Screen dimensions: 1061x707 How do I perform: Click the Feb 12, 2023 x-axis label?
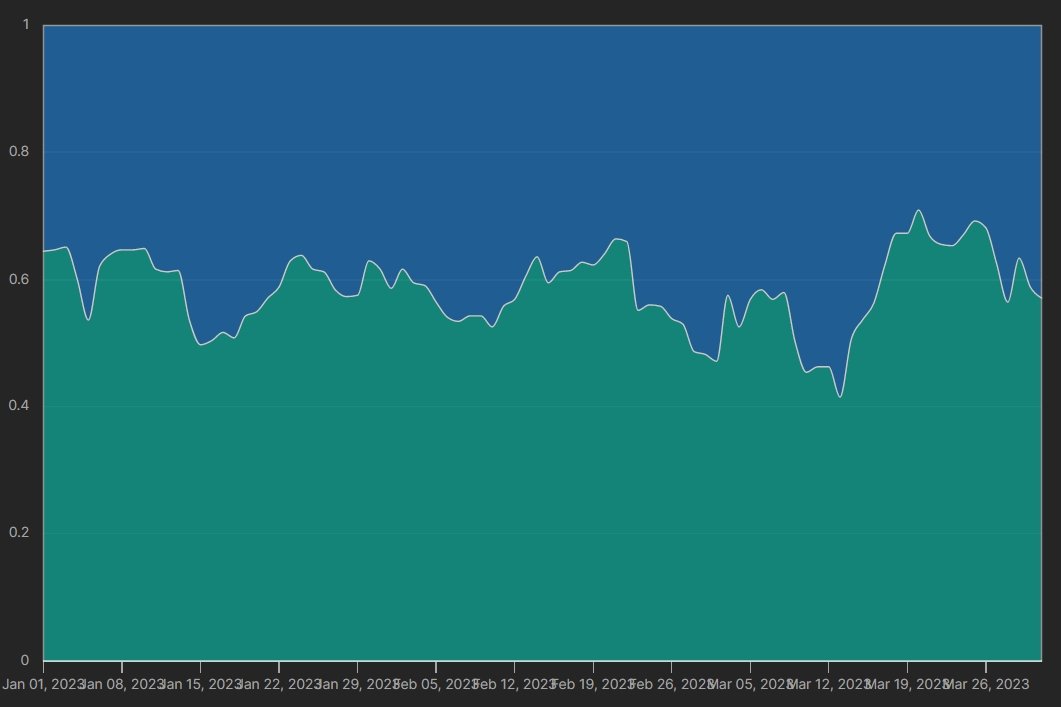click(x=514, y=684)
